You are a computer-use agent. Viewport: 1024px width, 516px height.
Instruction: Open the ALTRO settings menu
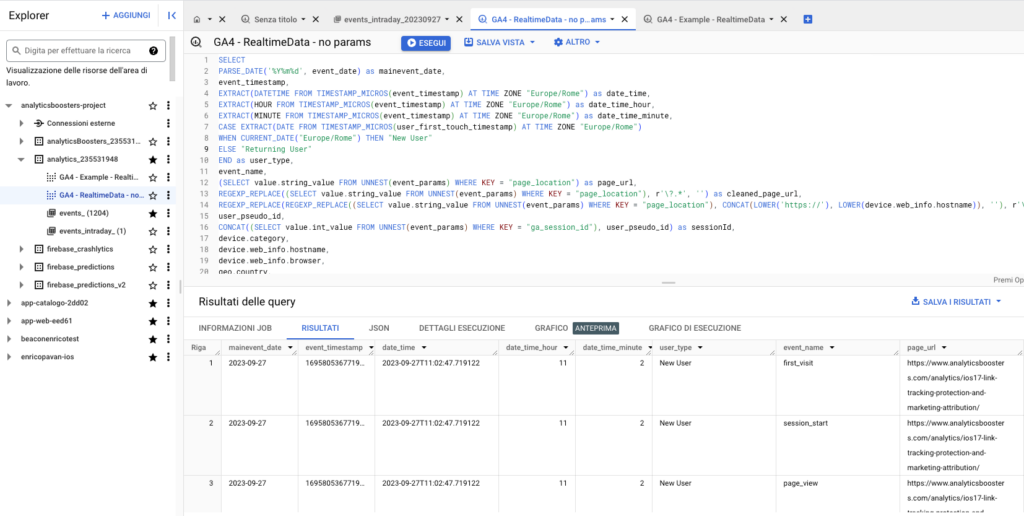point(577,42)
